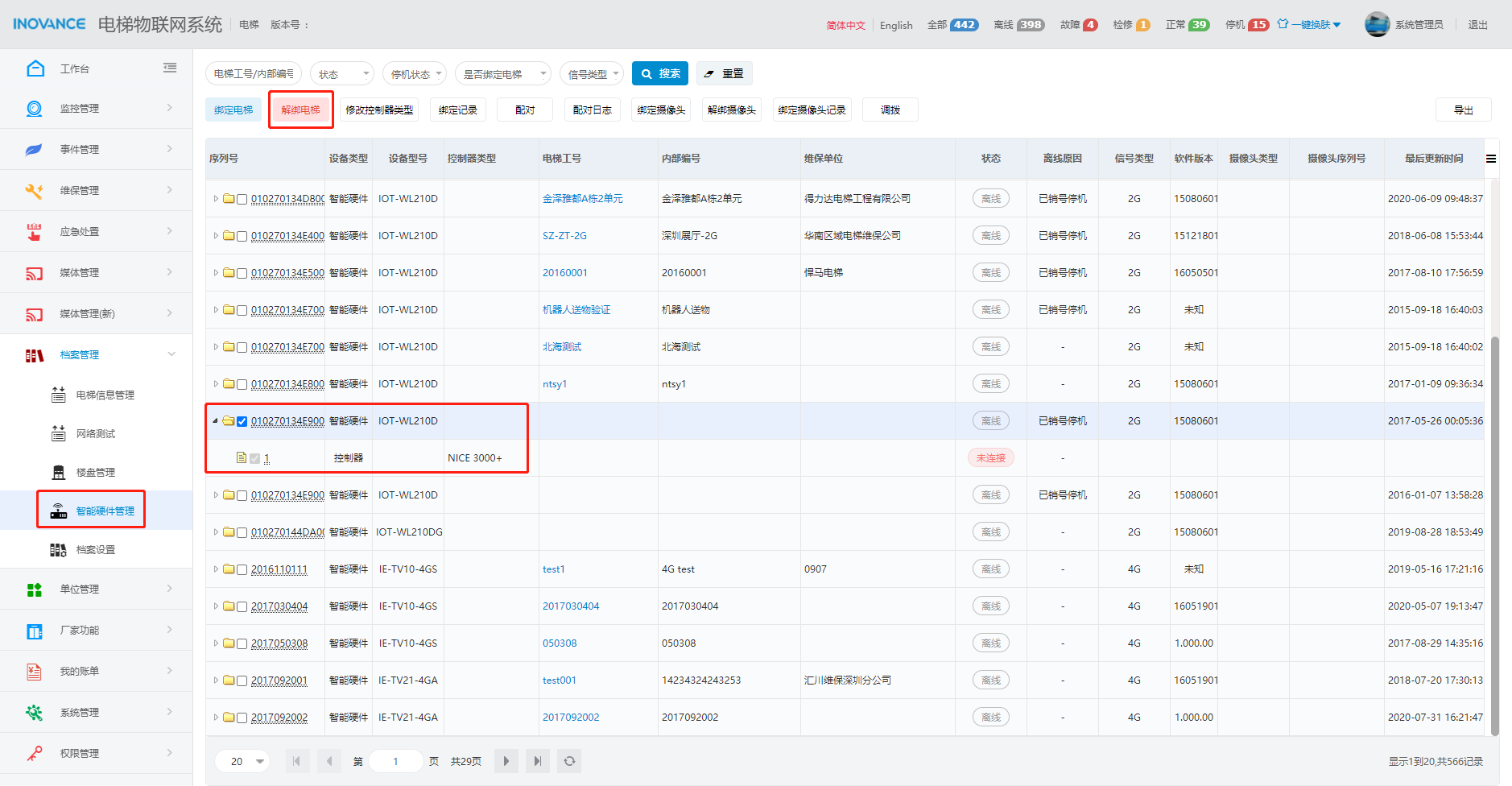
Task: Check the checkbox for row 2016110111
Action: click(x=242, y=569)
